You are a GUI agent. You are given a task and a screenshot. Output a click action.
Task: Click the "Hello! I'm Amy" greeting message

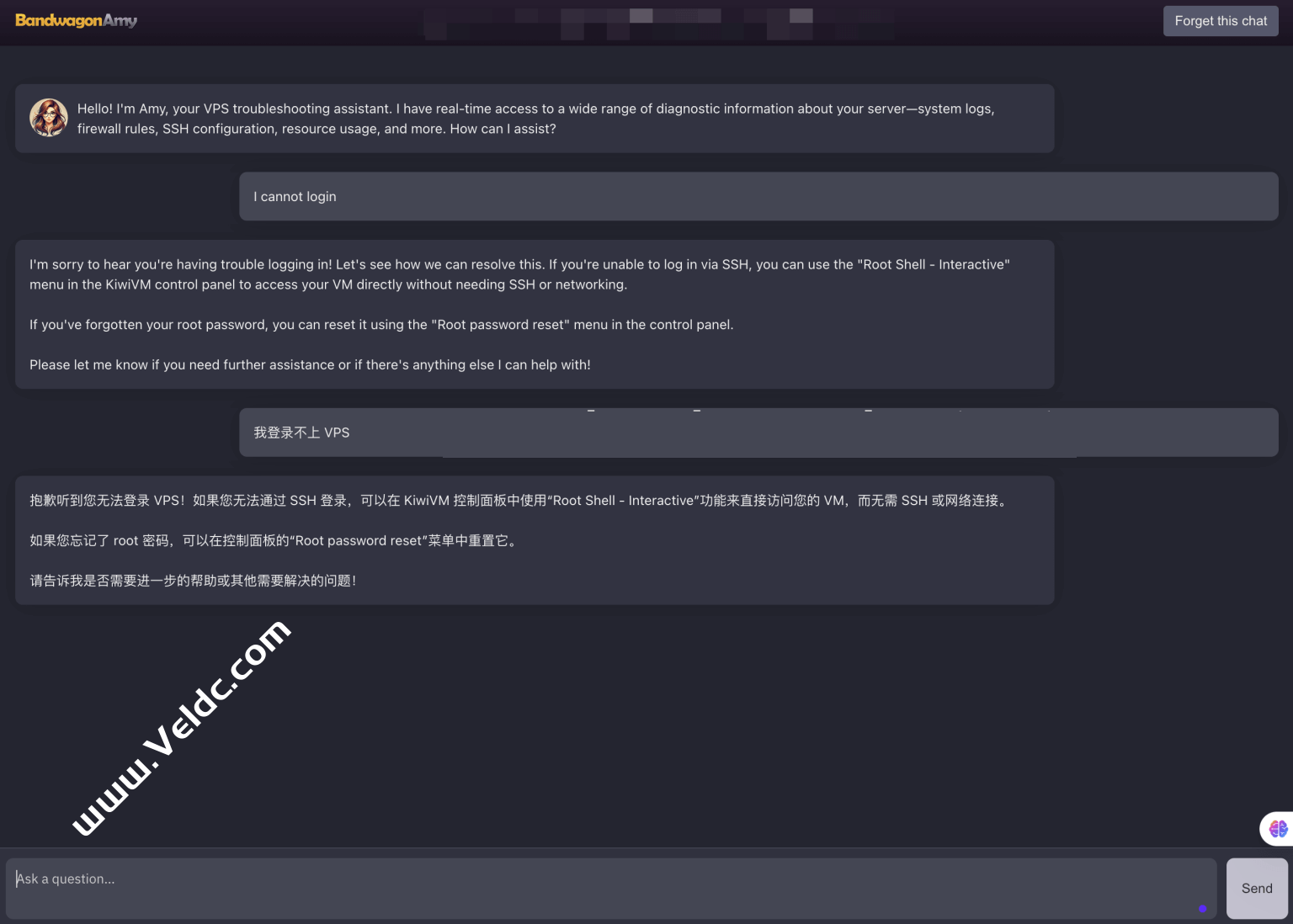point(535,119)
